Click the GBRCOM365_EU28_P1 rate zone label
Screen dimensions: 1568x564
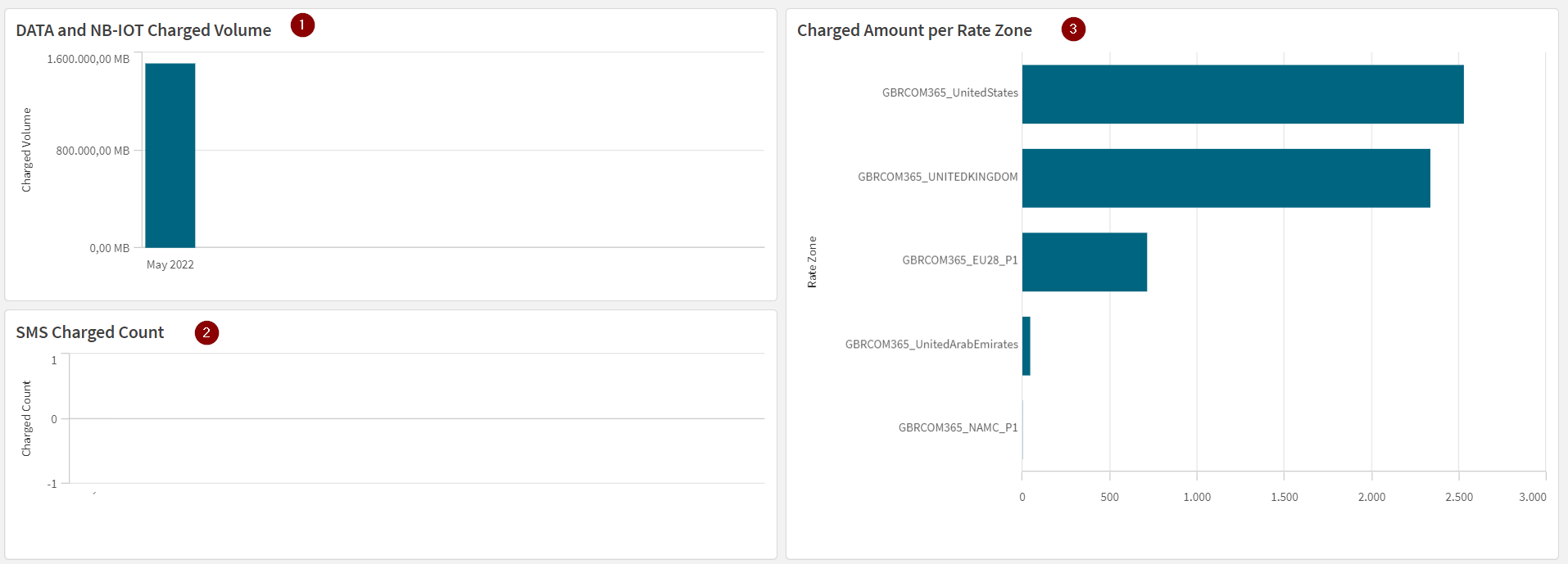(x=959, y=260)
